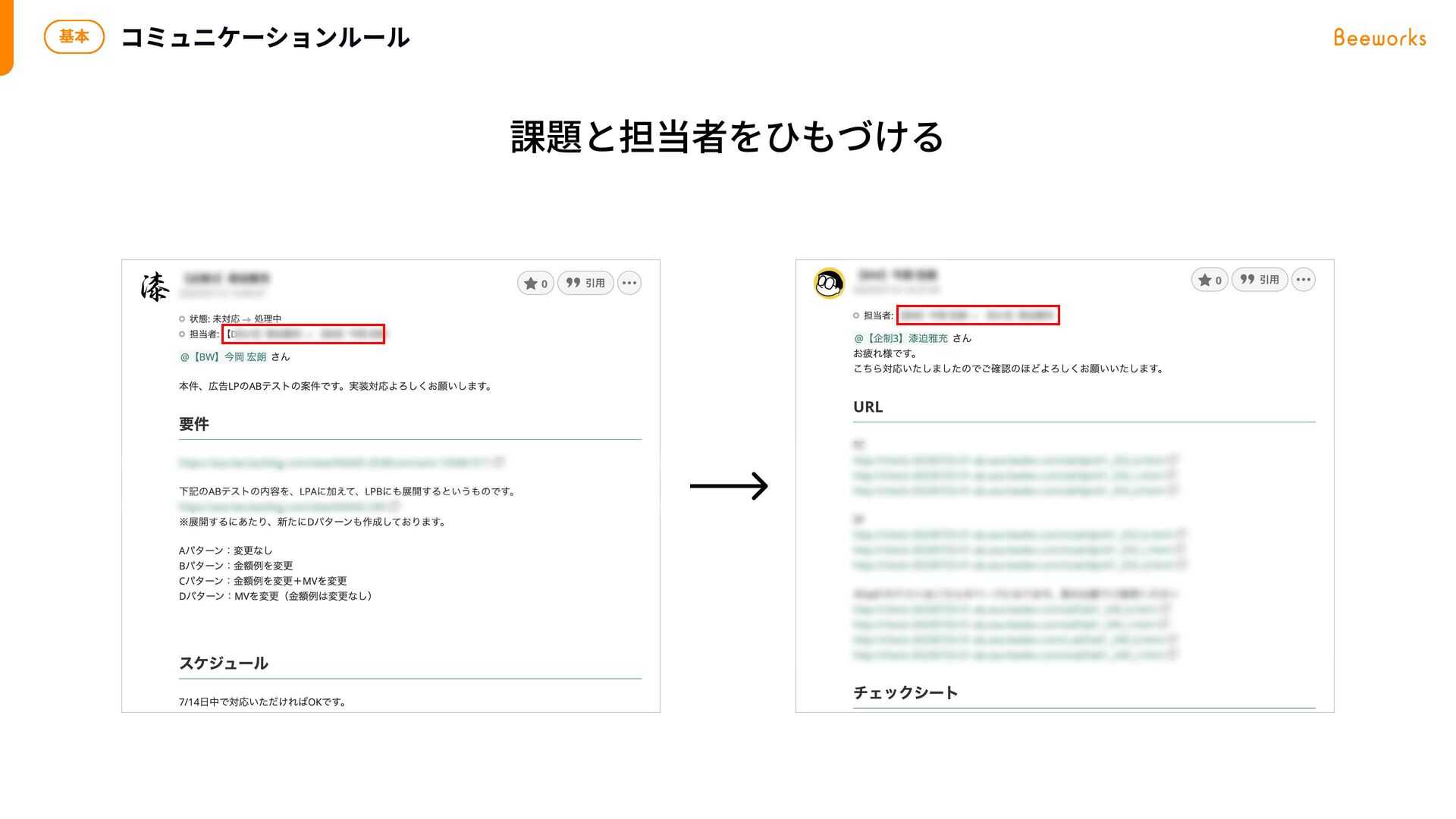This screenshot has width=1456, height=819.
Task: Click the 漆 calligraphy avatar icon
Action: point(155,287)
